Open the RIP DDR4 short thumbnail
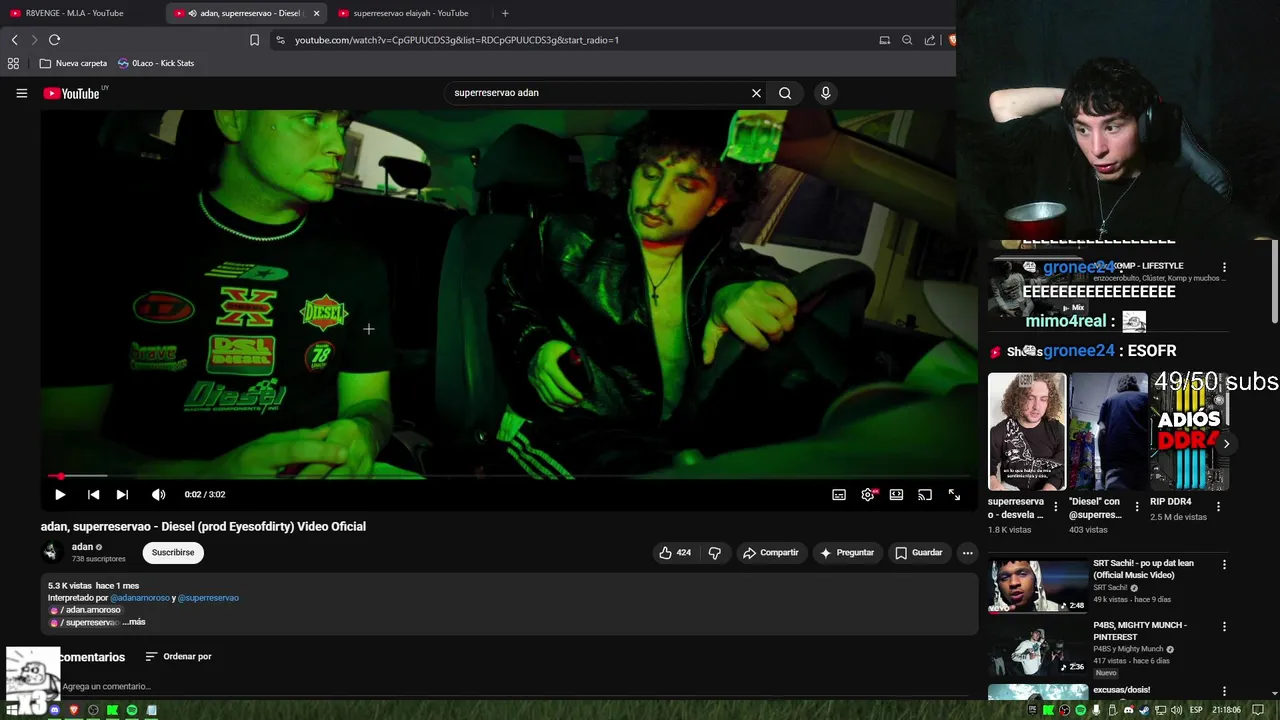Image resolution: width=1280 pixels, height=720 pixels. click(x=1189, y=432)
